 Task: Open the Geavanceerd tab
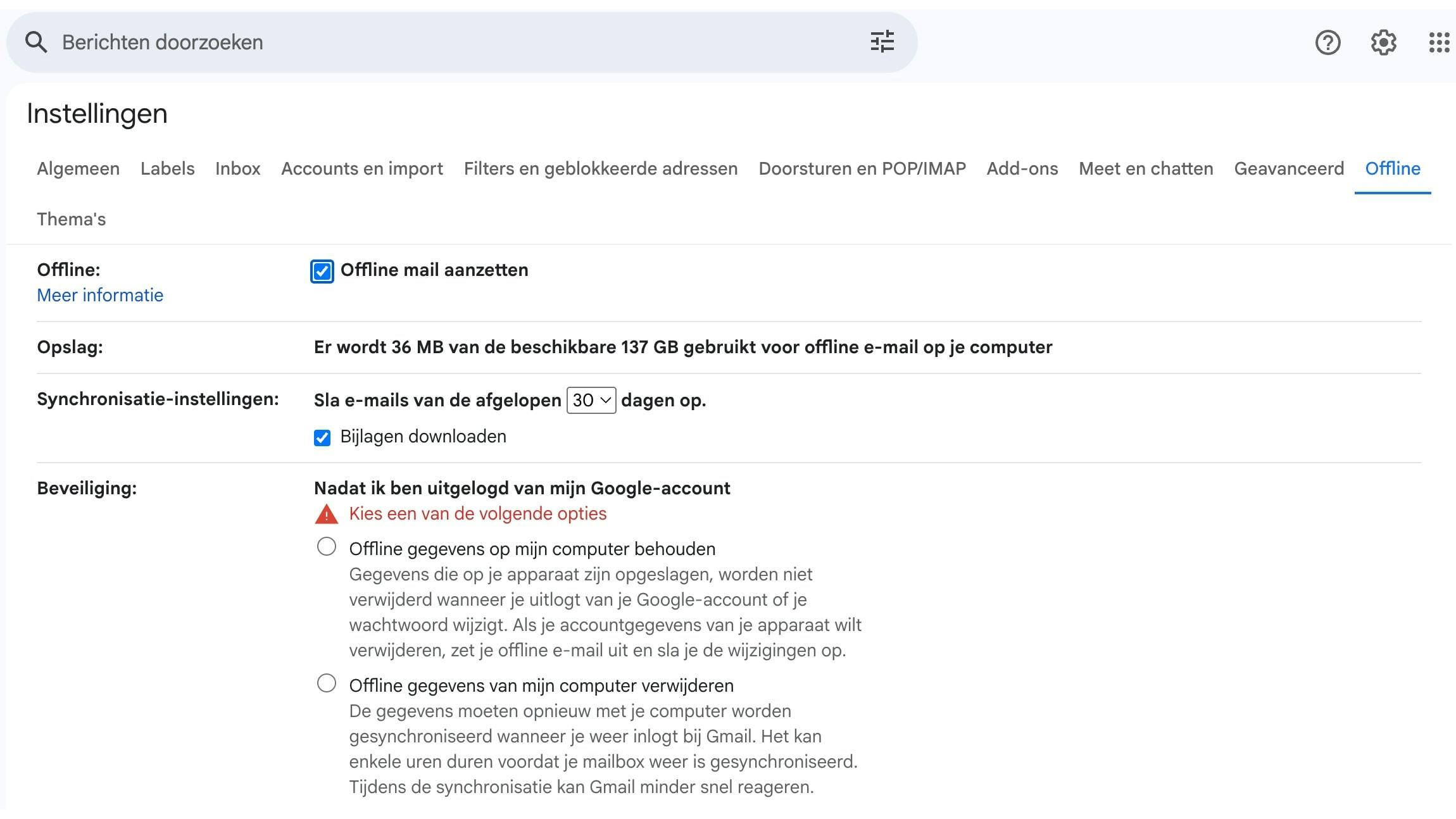click(1288, 168)
